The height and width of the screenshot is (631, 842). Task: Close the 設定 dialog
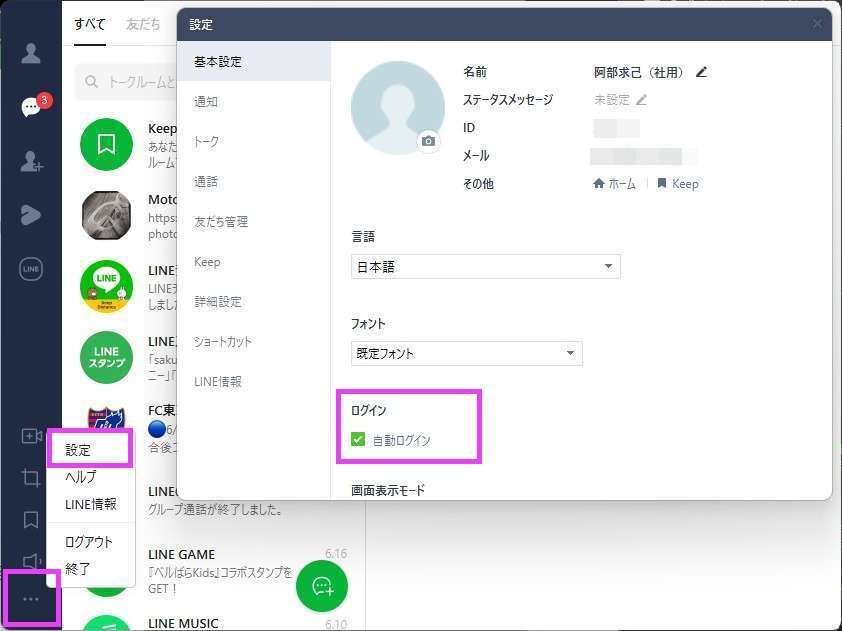coord(817,24)
